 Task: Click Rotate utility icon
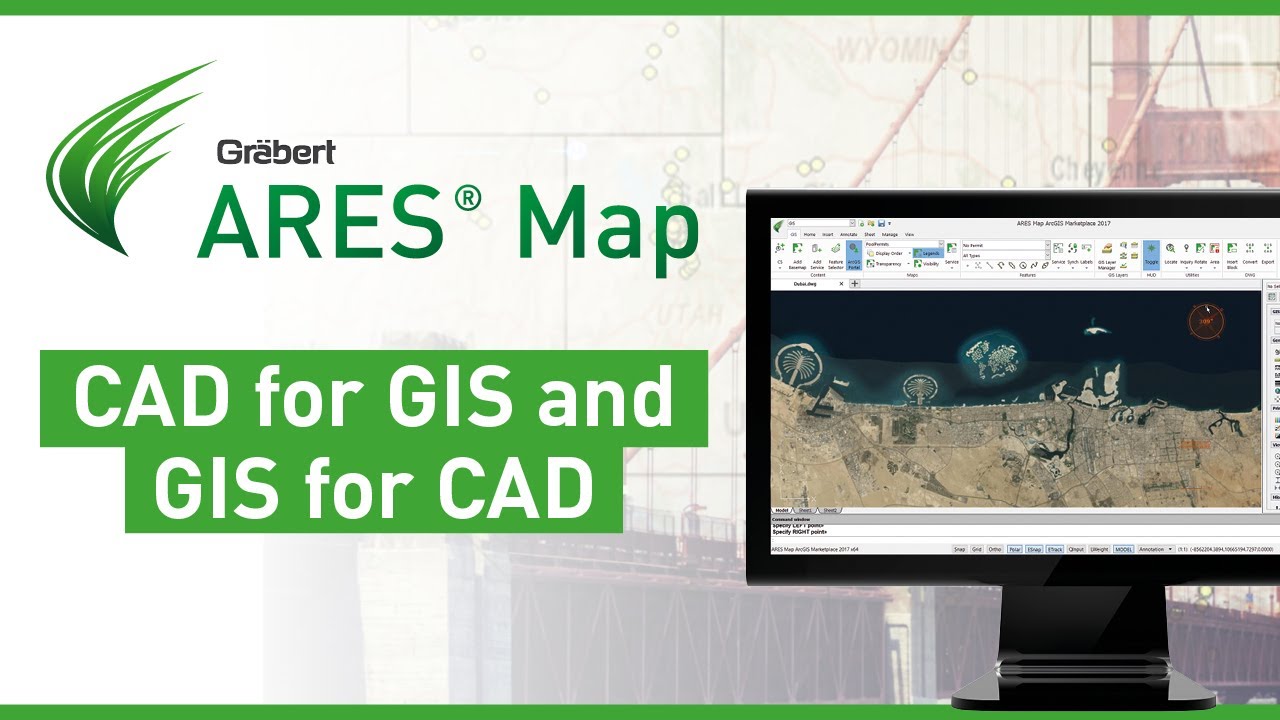[1200, 255]
